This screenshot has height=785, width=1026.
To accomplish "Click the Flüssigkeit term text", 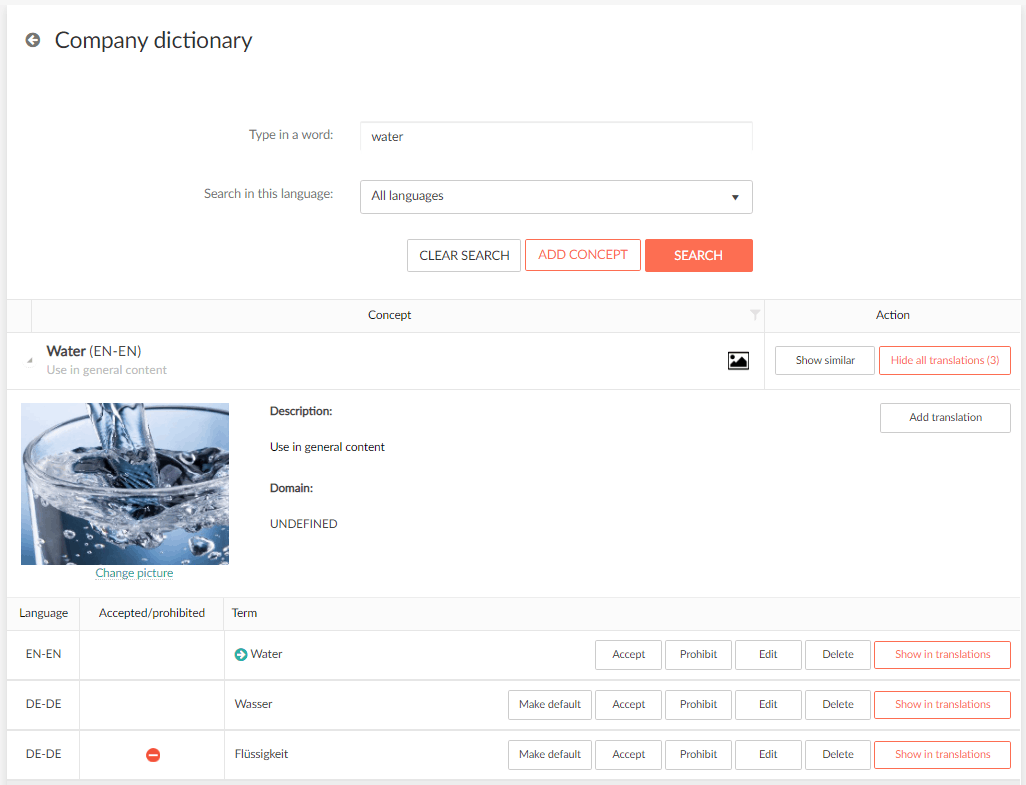I will (261, 754).
